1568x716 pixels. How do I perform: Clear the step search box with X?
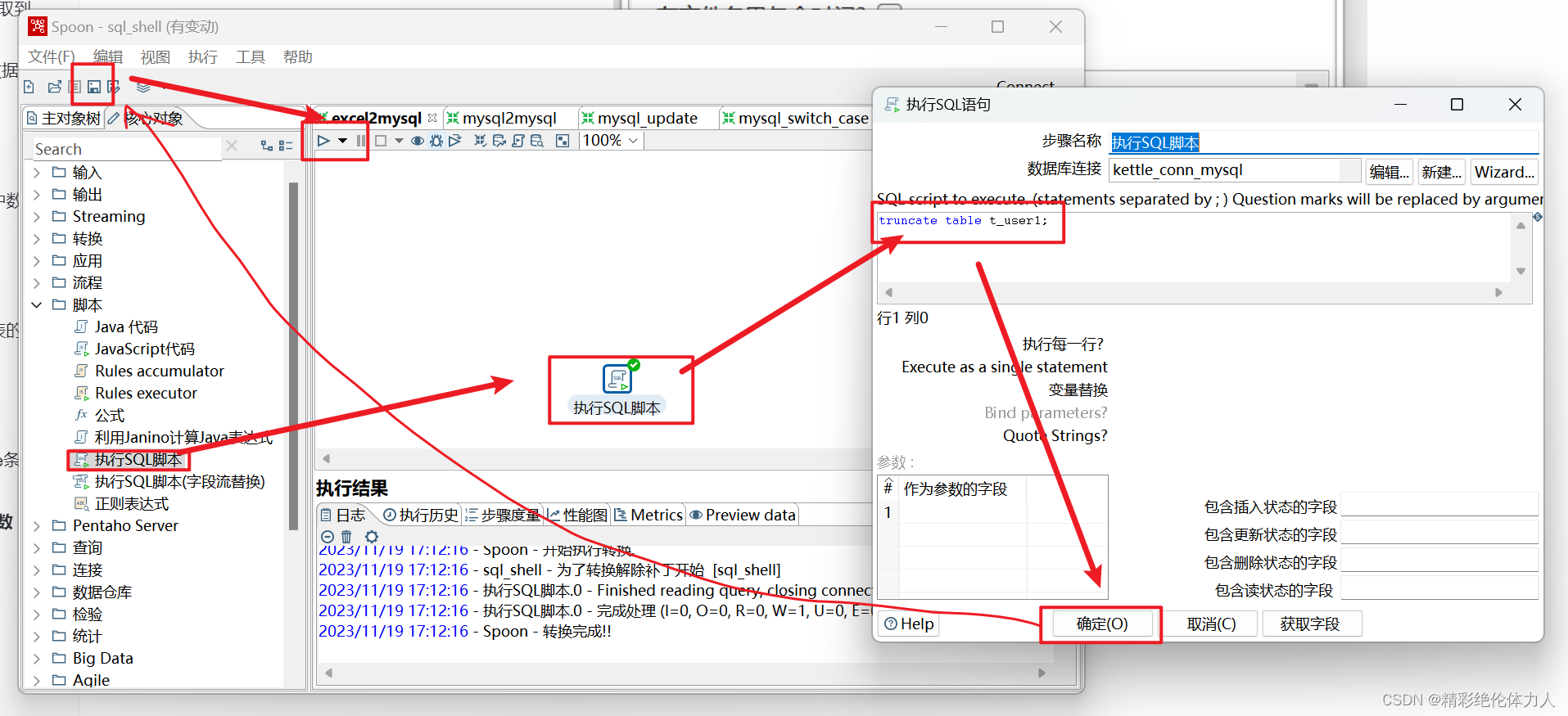(232, 146)
